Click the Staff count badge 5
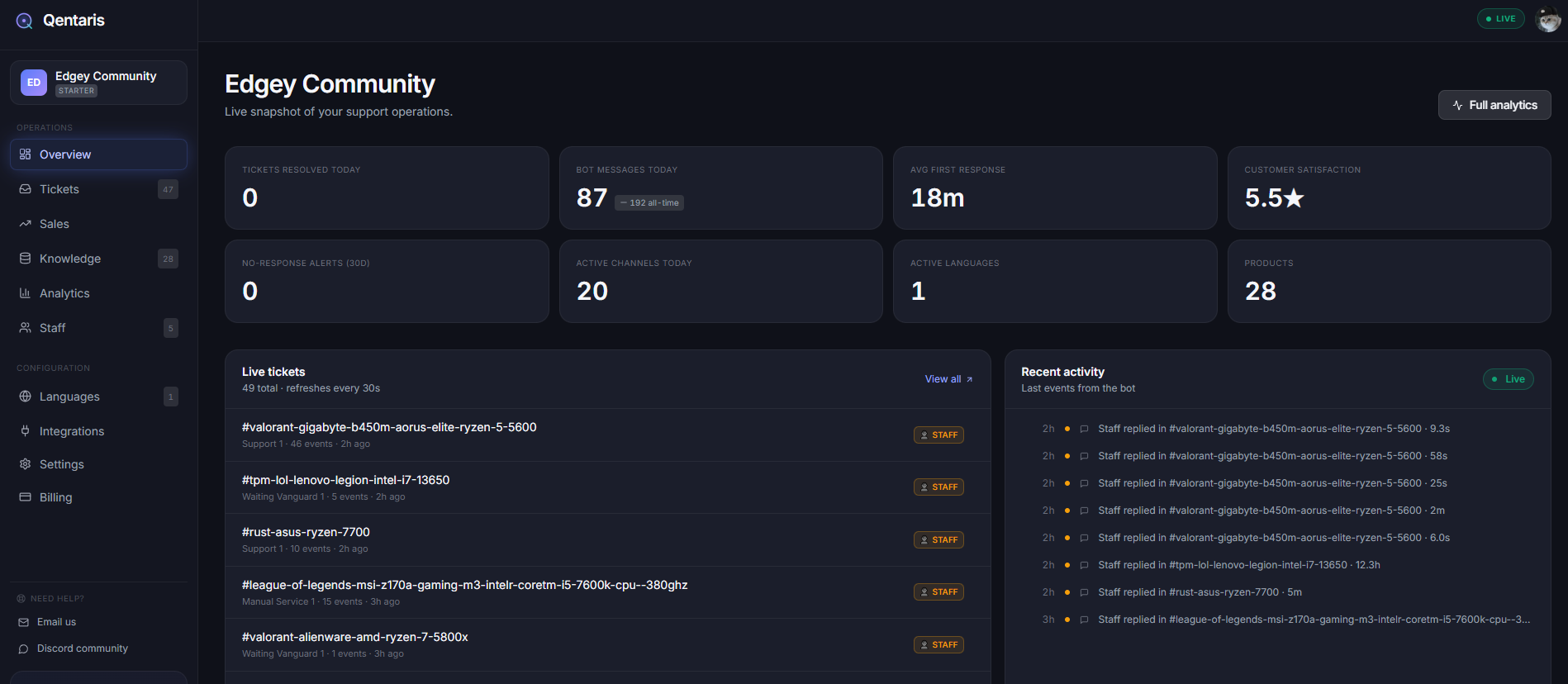 (171, 328)
